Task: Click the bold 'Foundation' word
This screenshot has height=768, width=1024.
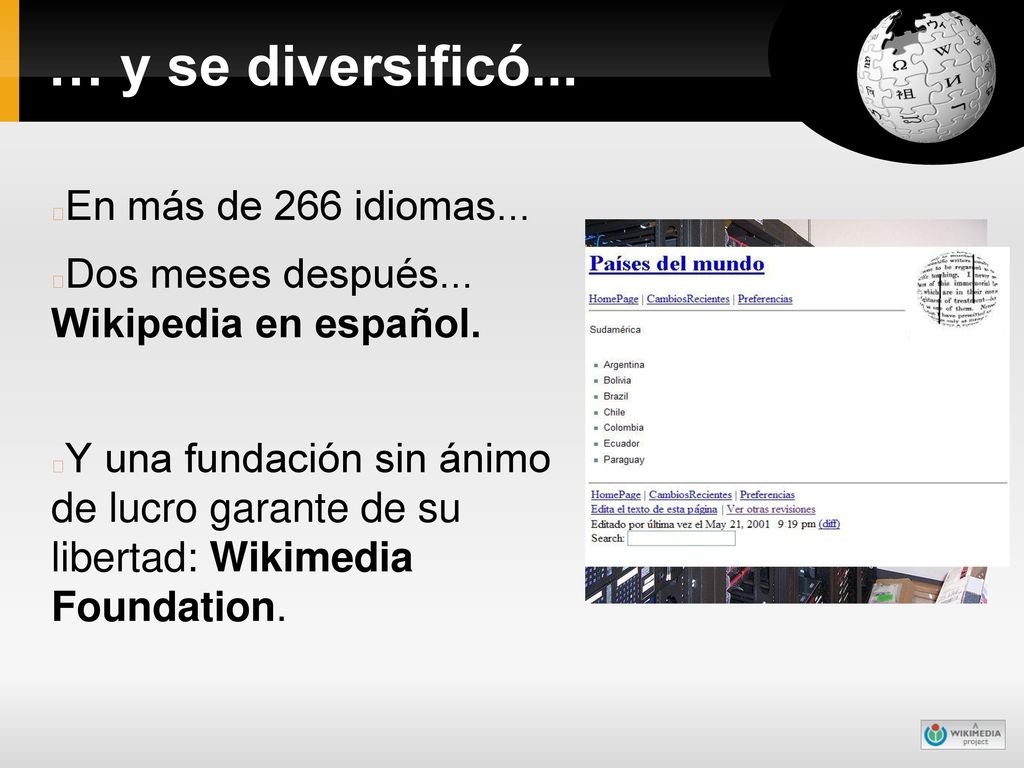Action: (163, 607)
